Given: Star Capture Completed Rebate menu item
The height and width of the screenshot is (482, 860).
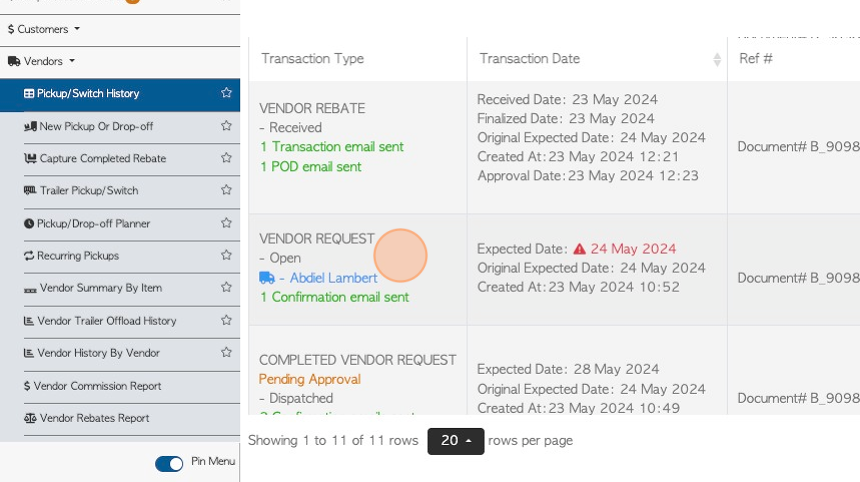Looking at the screenshot, I should tap(226, 158).
